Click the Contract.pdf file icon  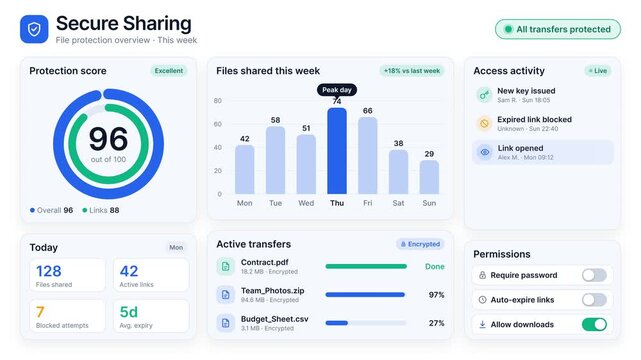tap(225, 266)
